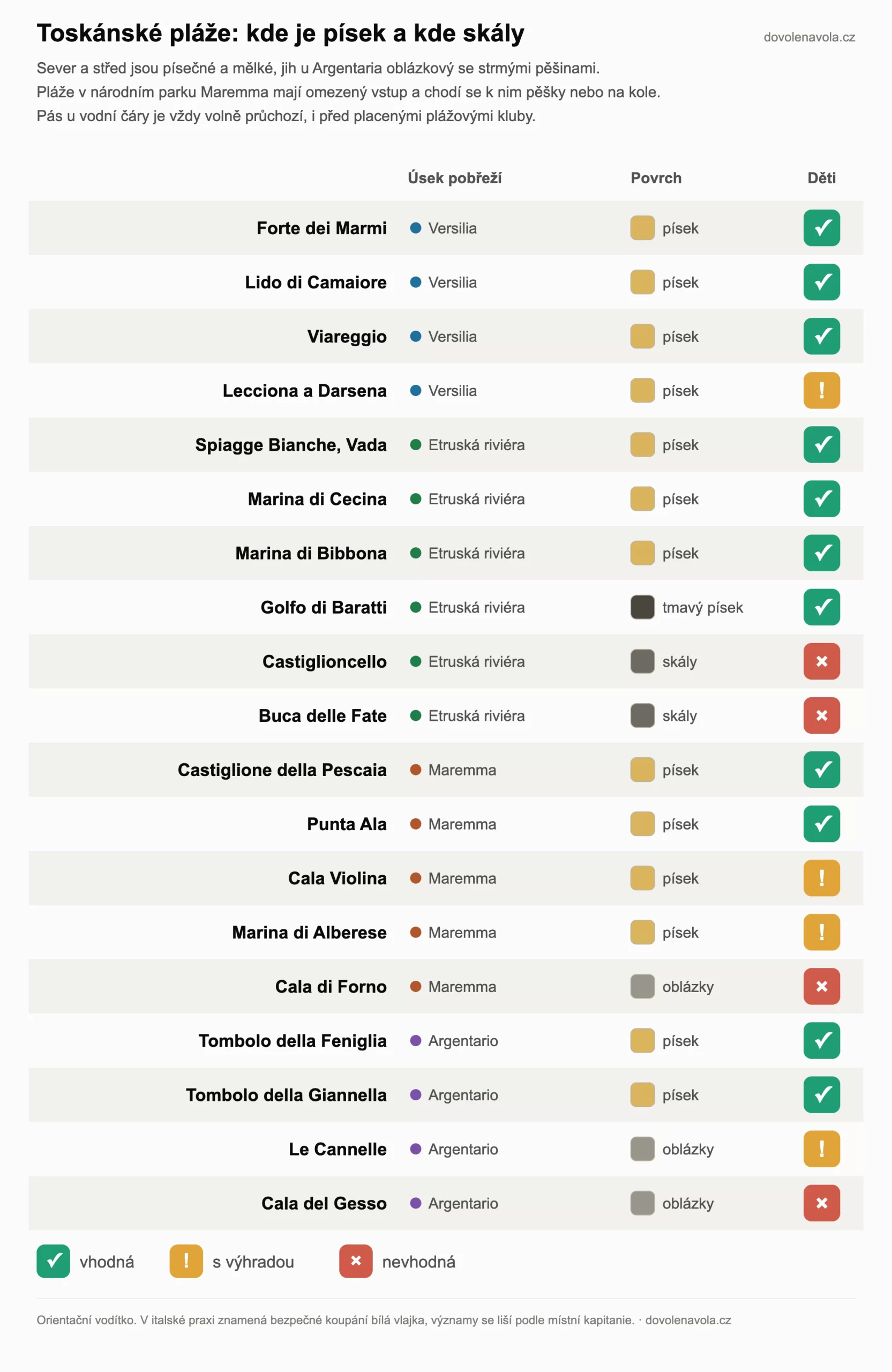Click the Tombolo della Feniglia beach name
The width and height of the screenshot is (892, 1372).
click(293, 1041)
